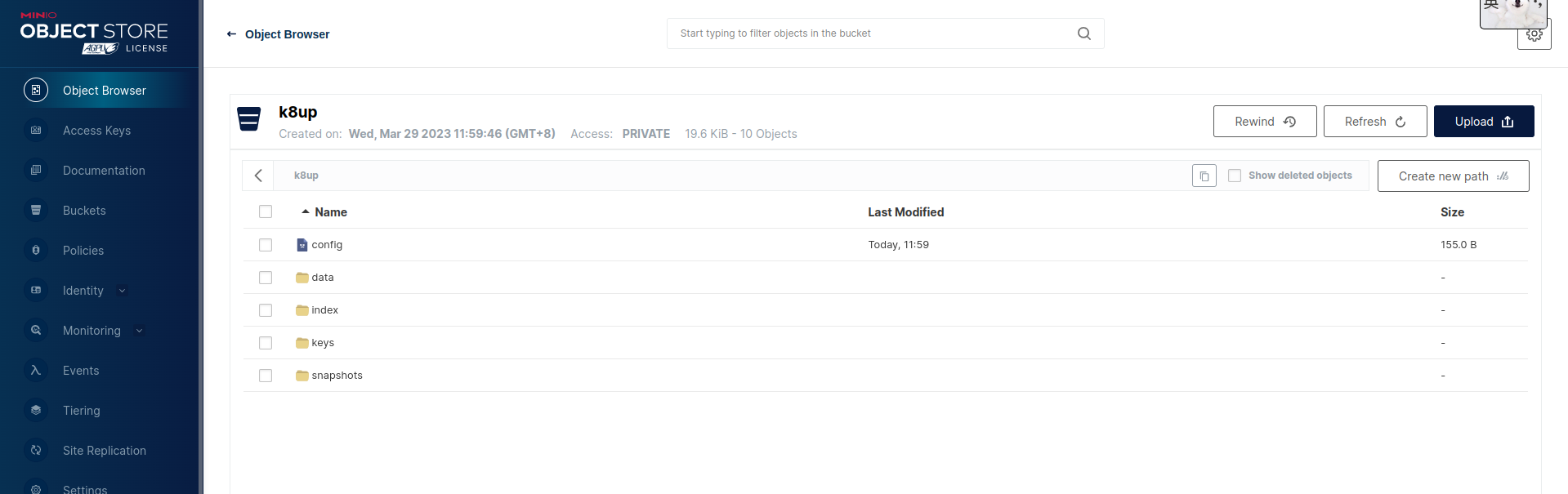Go up one level with breadcrumb back chevron
1568x494 pixels.
[x=258, y=176]
